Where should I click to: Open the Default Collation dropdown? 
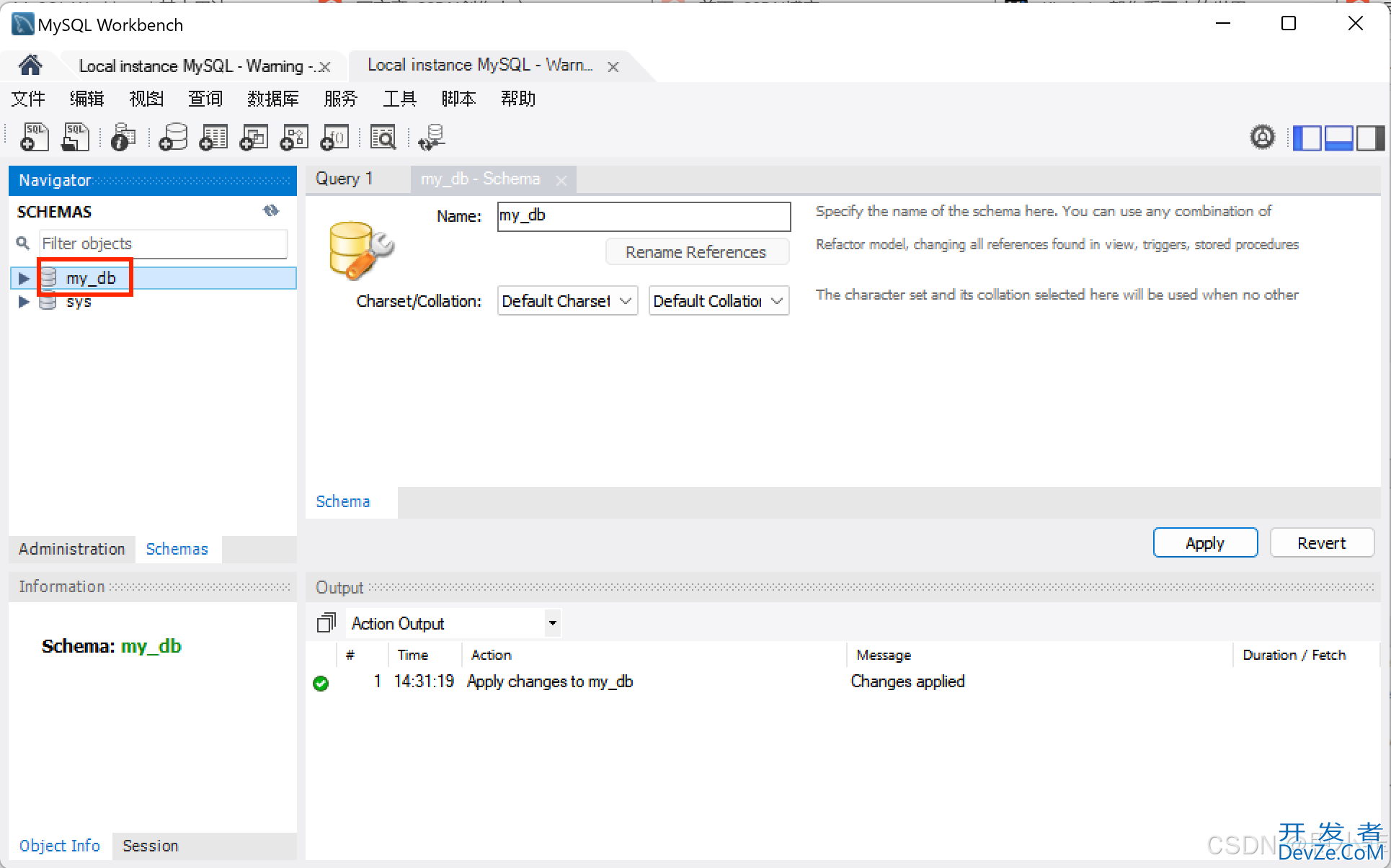[x=719, y=300]
